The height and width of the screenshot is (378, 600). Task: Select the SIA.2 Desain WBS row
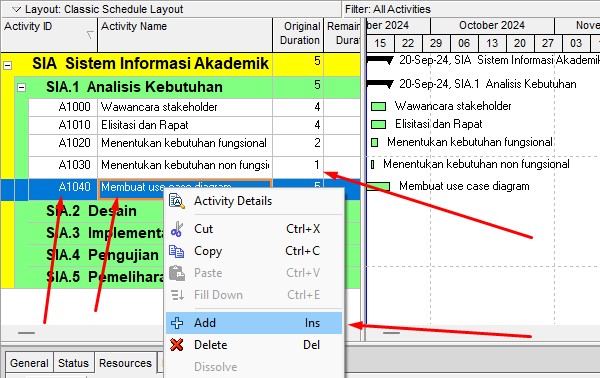click(x=91, y=211)
